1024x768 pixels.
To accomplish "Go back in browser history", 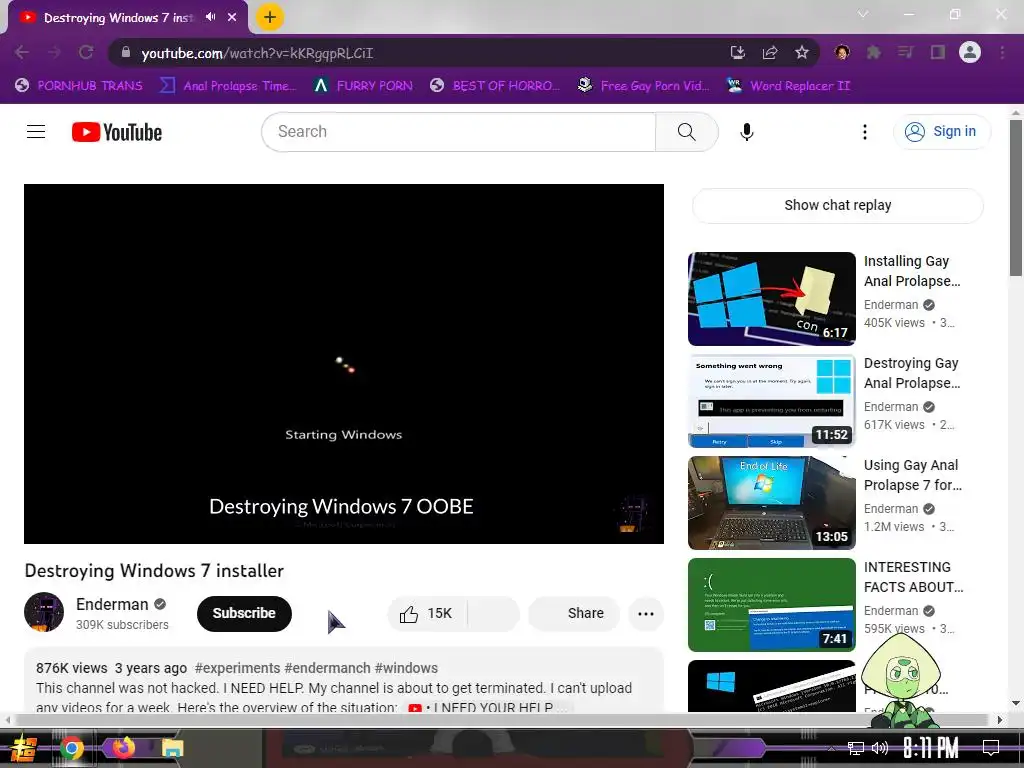I will click(22, 52).
